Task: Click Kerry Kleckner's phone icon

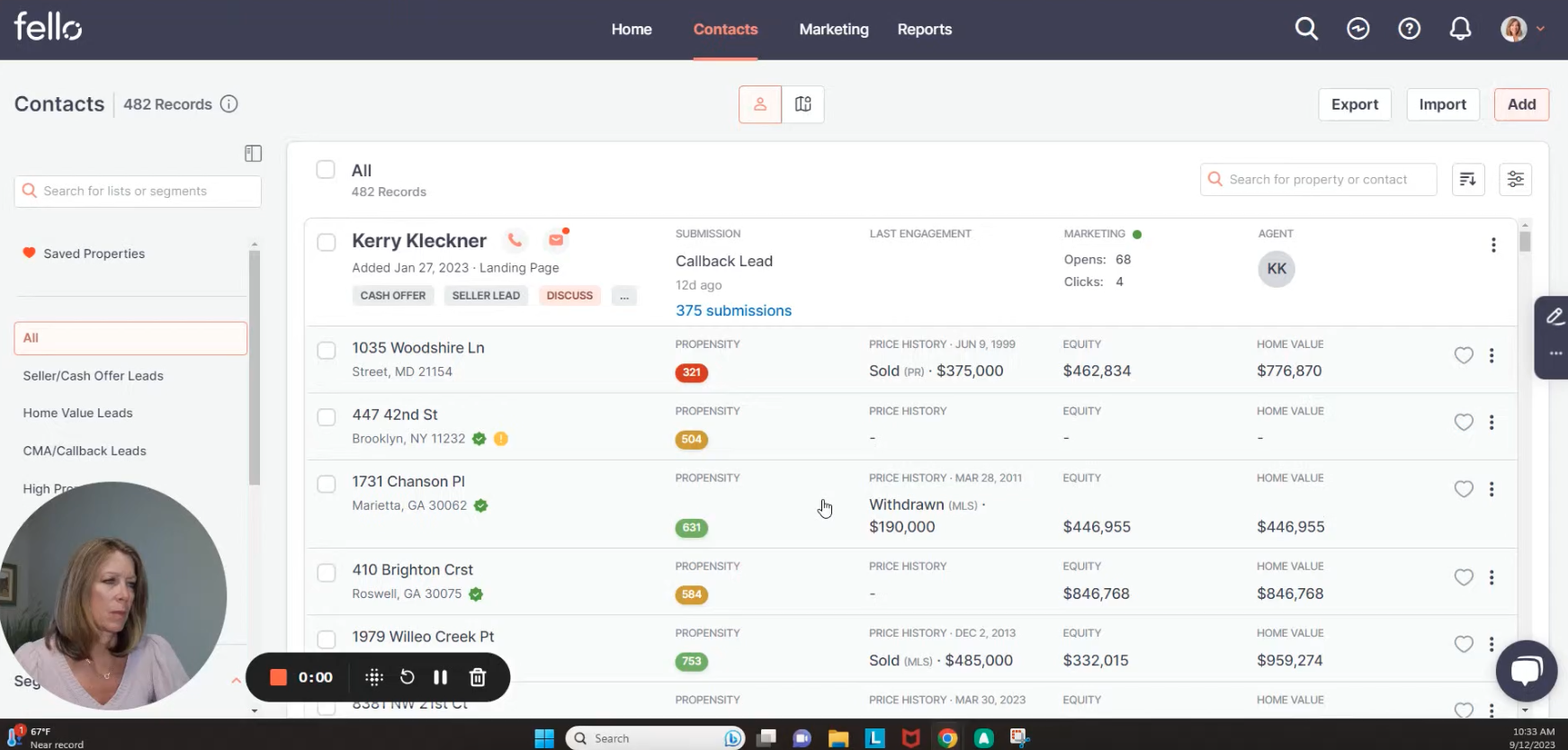Action: click(x=515, y=240)
